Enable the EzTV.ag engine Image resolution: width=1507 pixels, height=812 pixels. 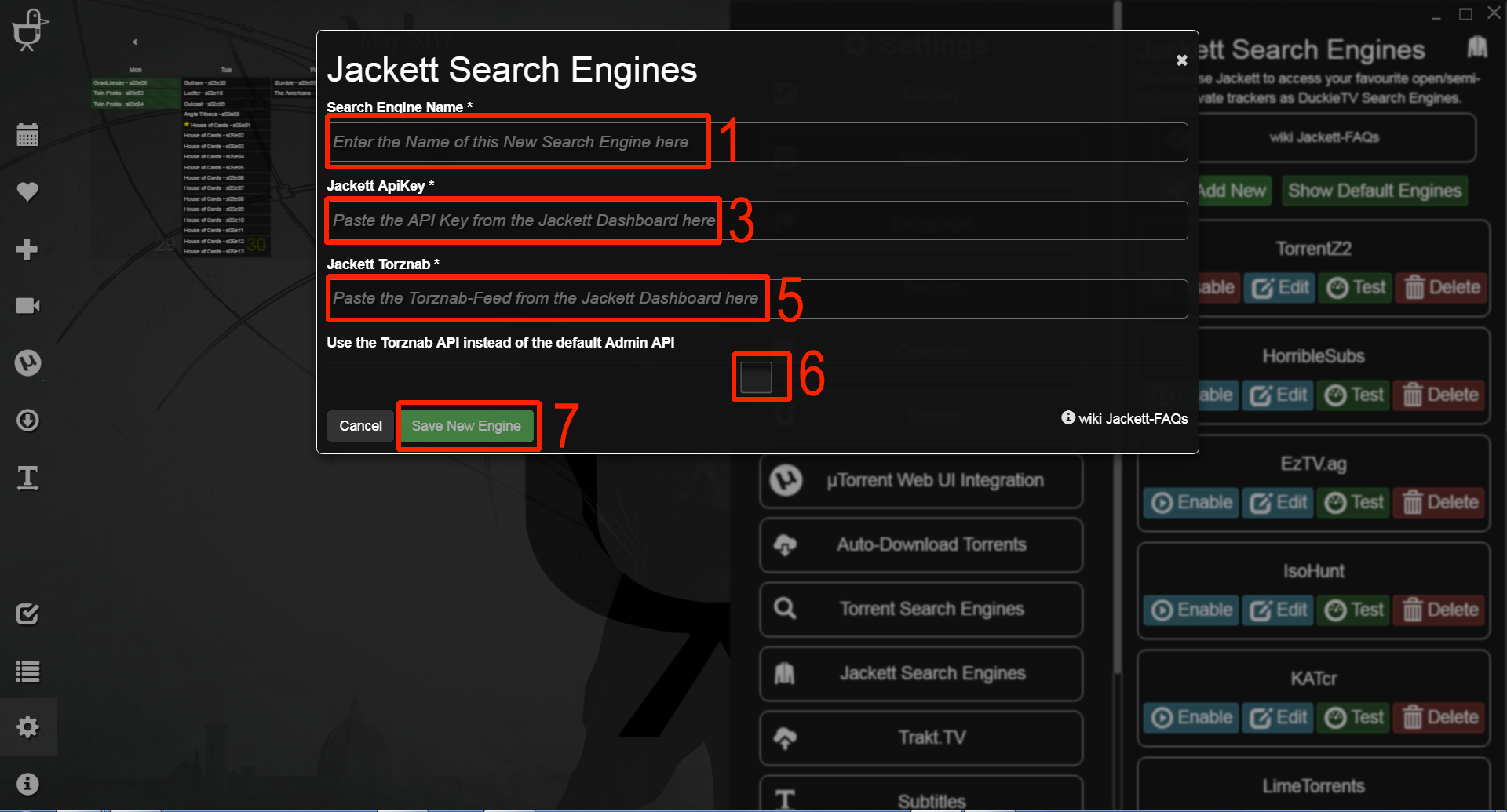coord(1191,503)
